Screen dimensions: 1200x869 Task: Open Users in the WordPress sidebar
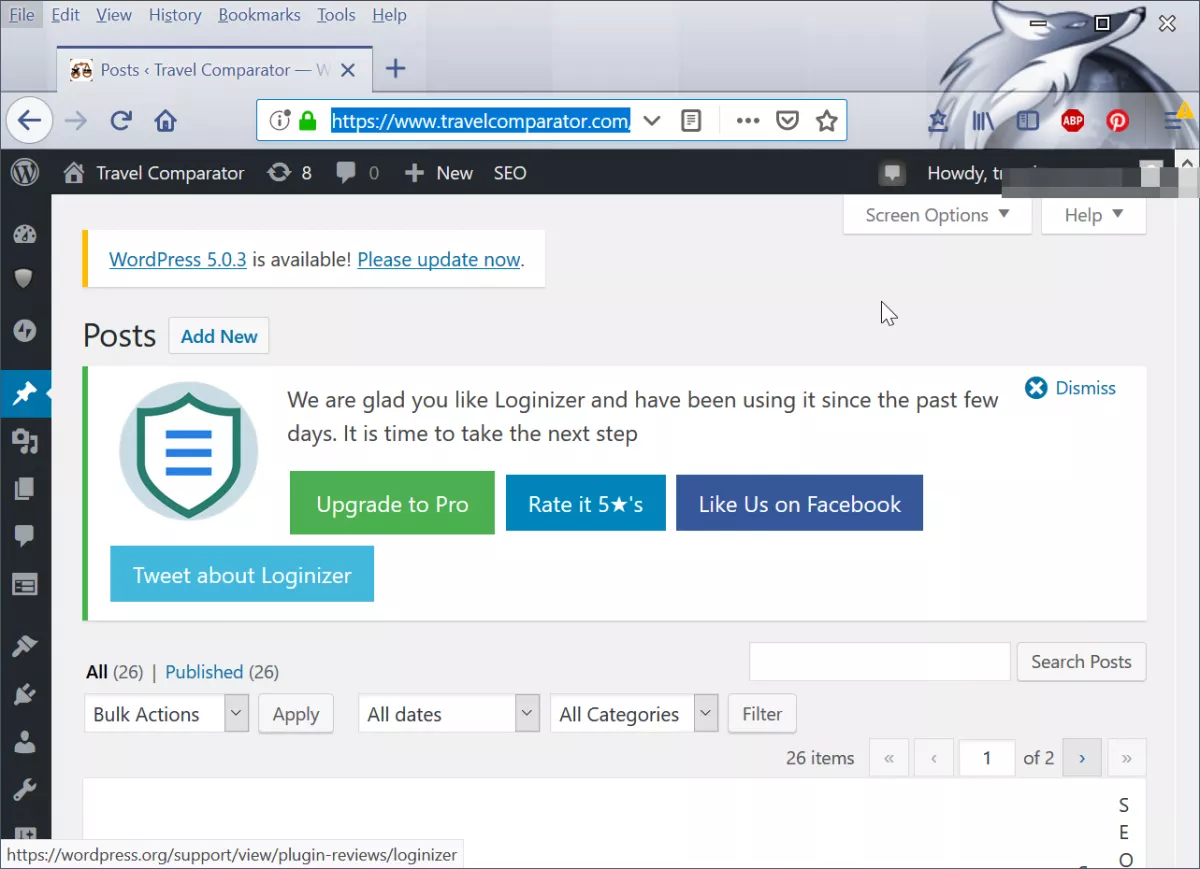tap(25, 743)
